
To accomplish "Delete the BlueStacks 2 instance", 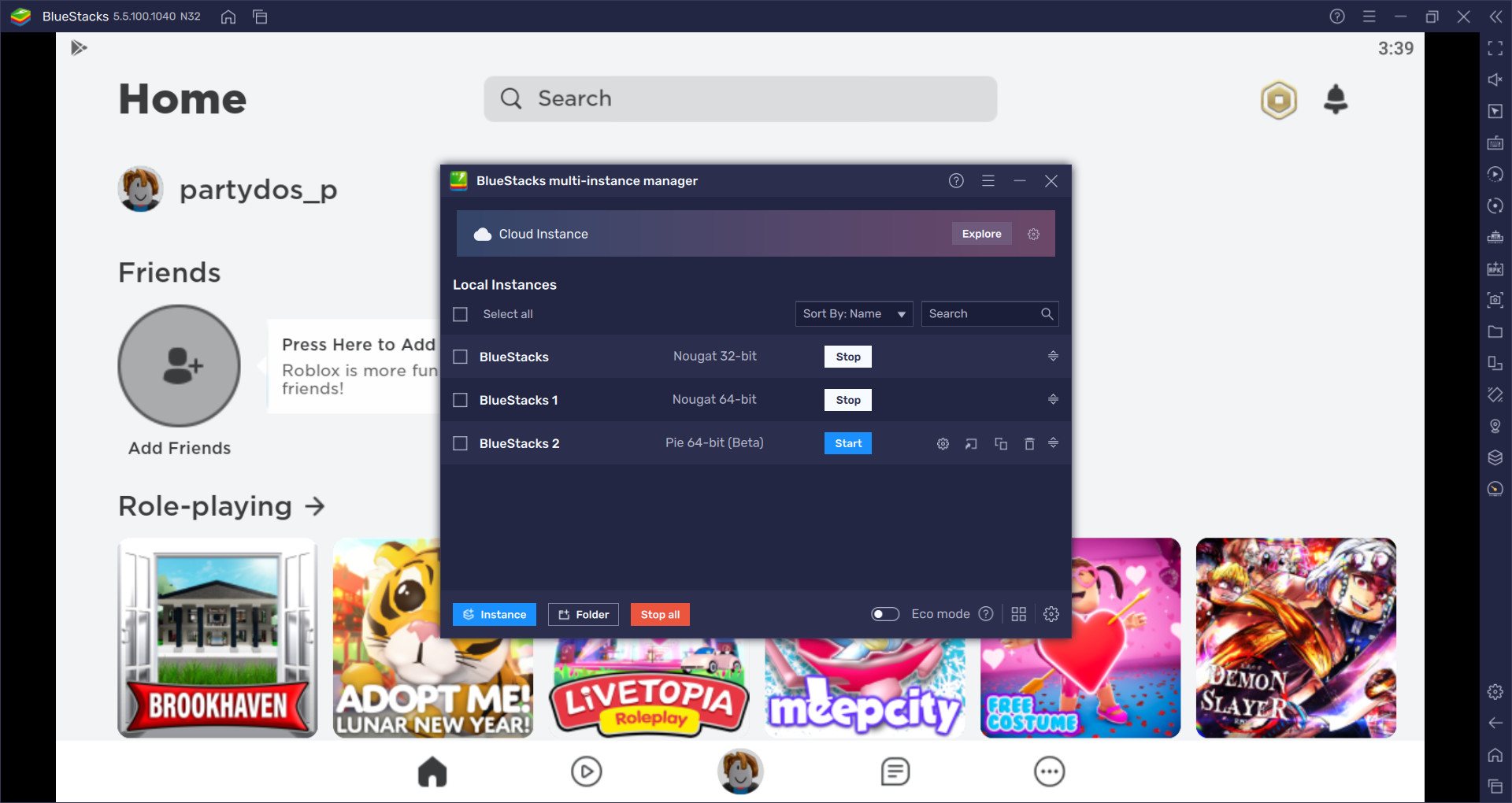I will [1029, 444].
